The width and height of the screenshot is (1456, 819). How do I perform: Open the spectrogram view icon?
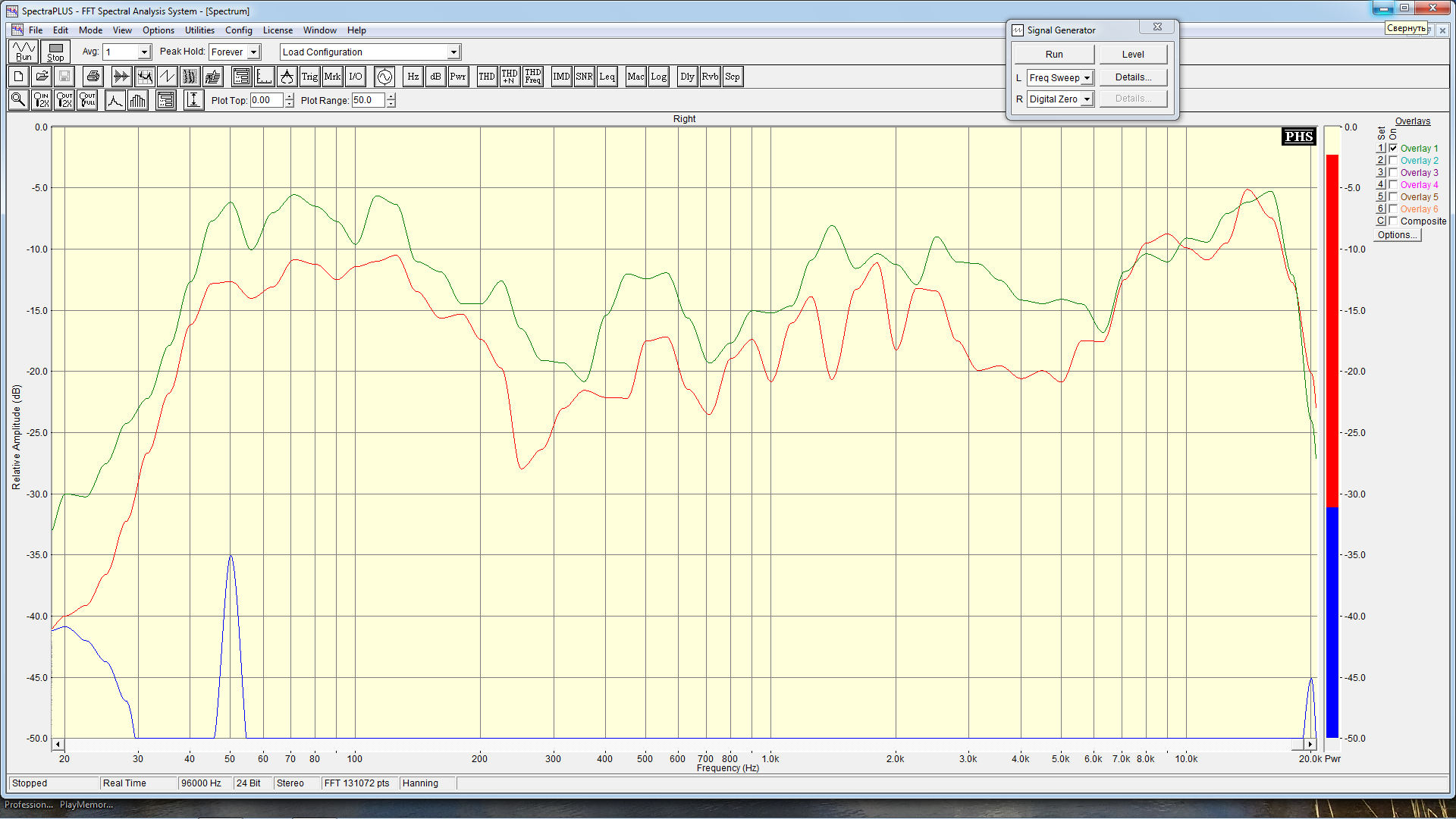pyautogui.click(x=190, y=77)
